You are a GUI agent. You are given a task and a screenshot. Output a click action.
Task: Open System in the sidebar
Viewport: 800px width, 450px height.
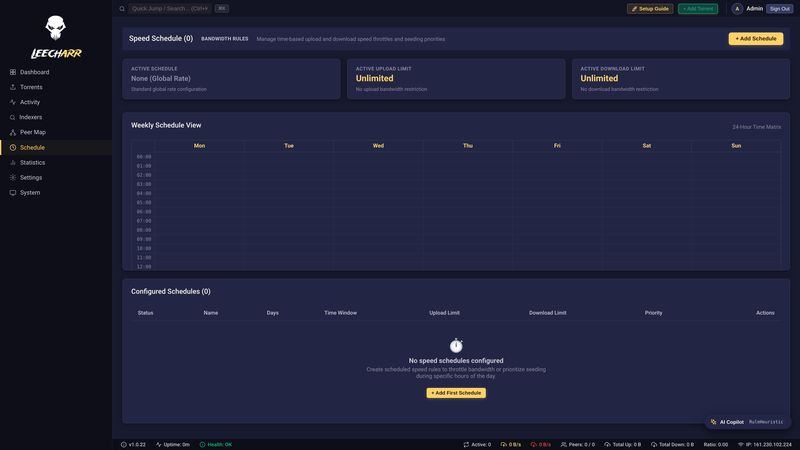[x=56, y=192]
